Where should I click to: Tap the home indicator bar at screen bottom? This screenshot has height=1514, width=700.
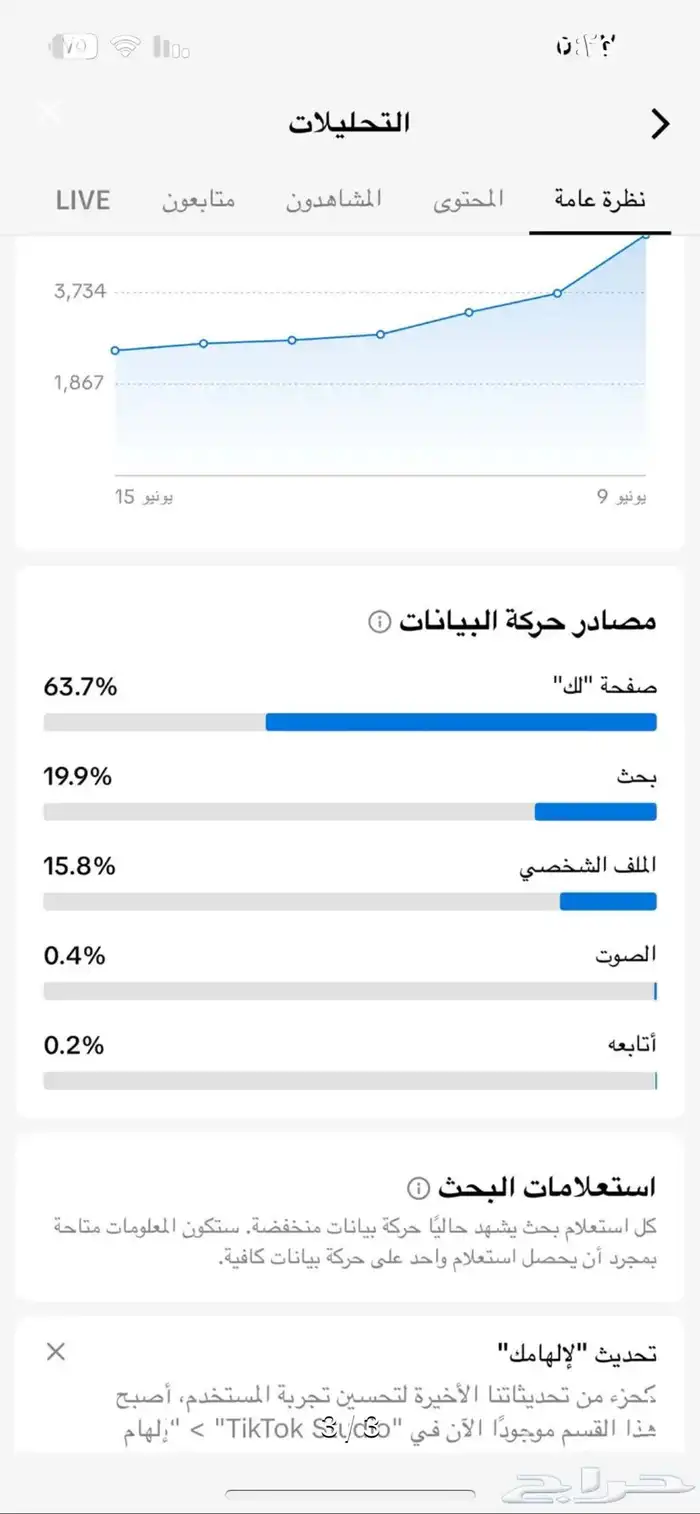click(350, 1495)
